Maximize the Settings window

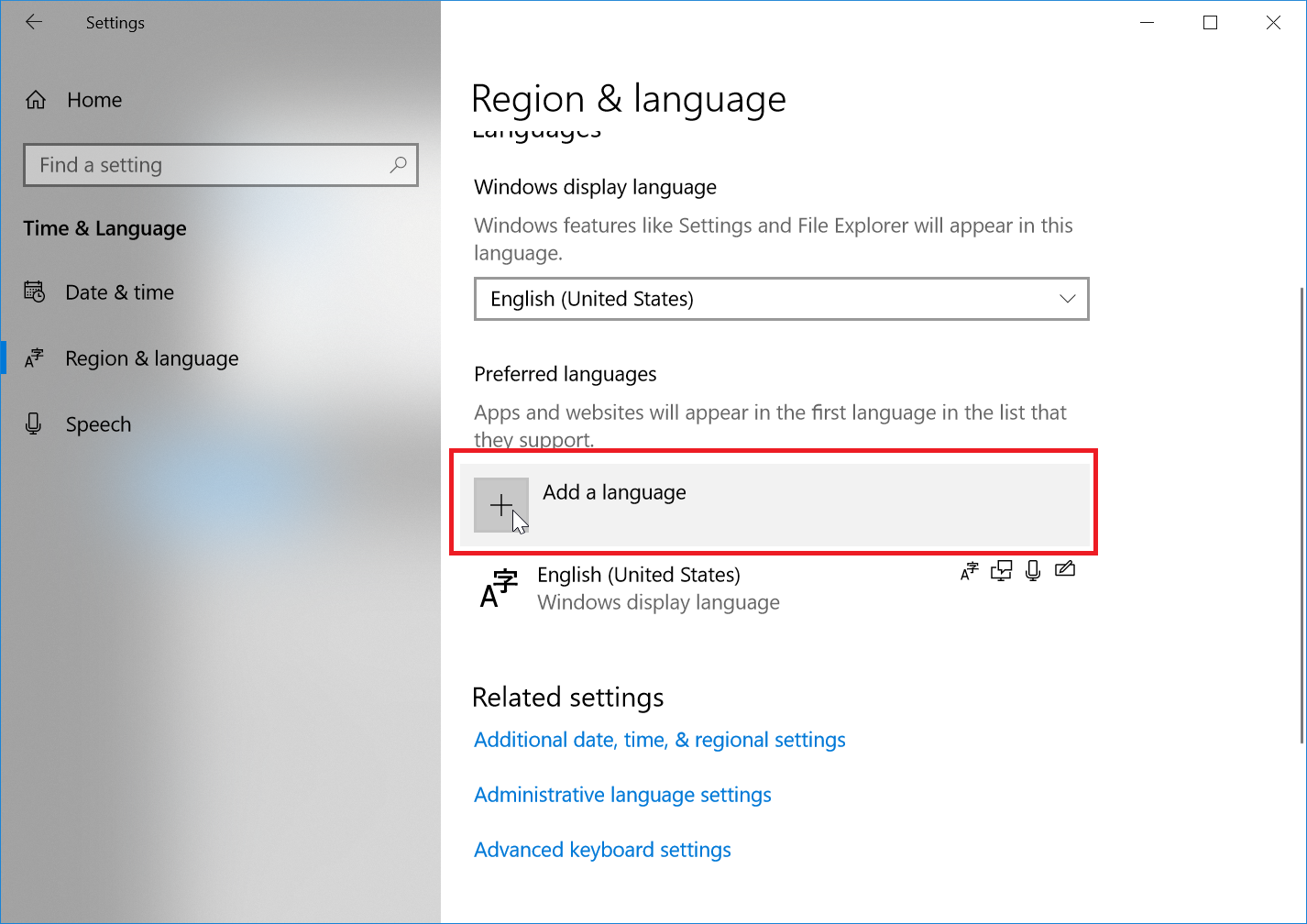pos(1210,23)
